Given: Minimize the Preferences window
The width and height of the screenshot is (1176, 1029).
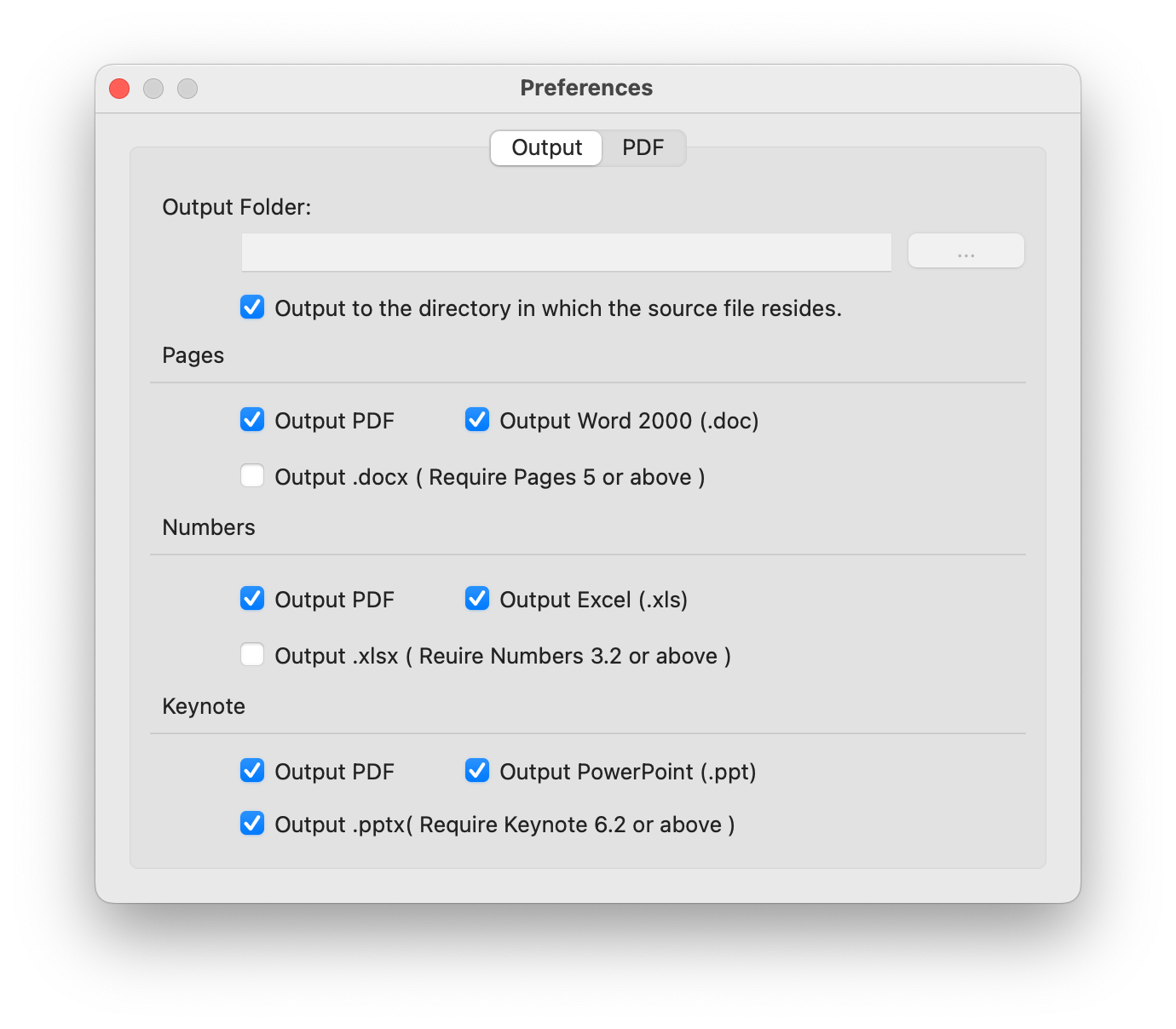Looking at the screenshot, I should [153, 89].
